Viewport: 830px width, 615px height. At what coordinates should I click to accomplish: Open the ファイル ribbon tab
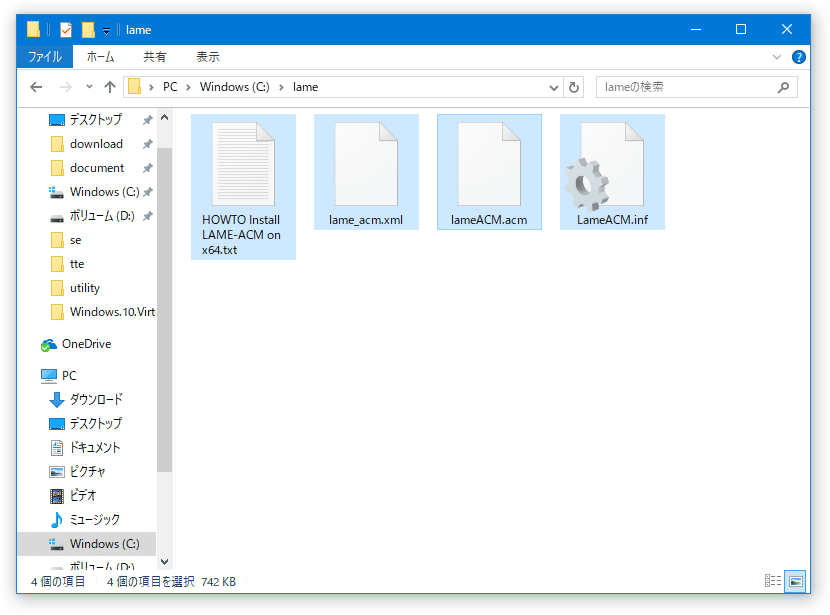[44, 57]
